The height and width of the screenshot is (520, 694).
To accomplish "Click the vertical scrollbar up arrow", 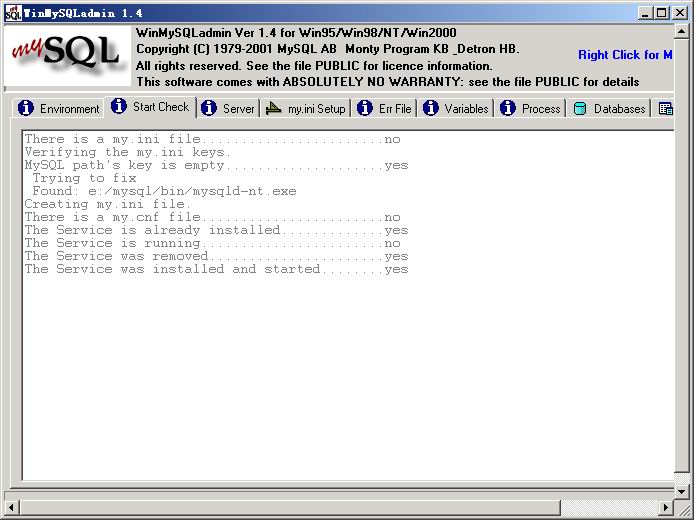I will pyautogui.click(x=682, y=31).
